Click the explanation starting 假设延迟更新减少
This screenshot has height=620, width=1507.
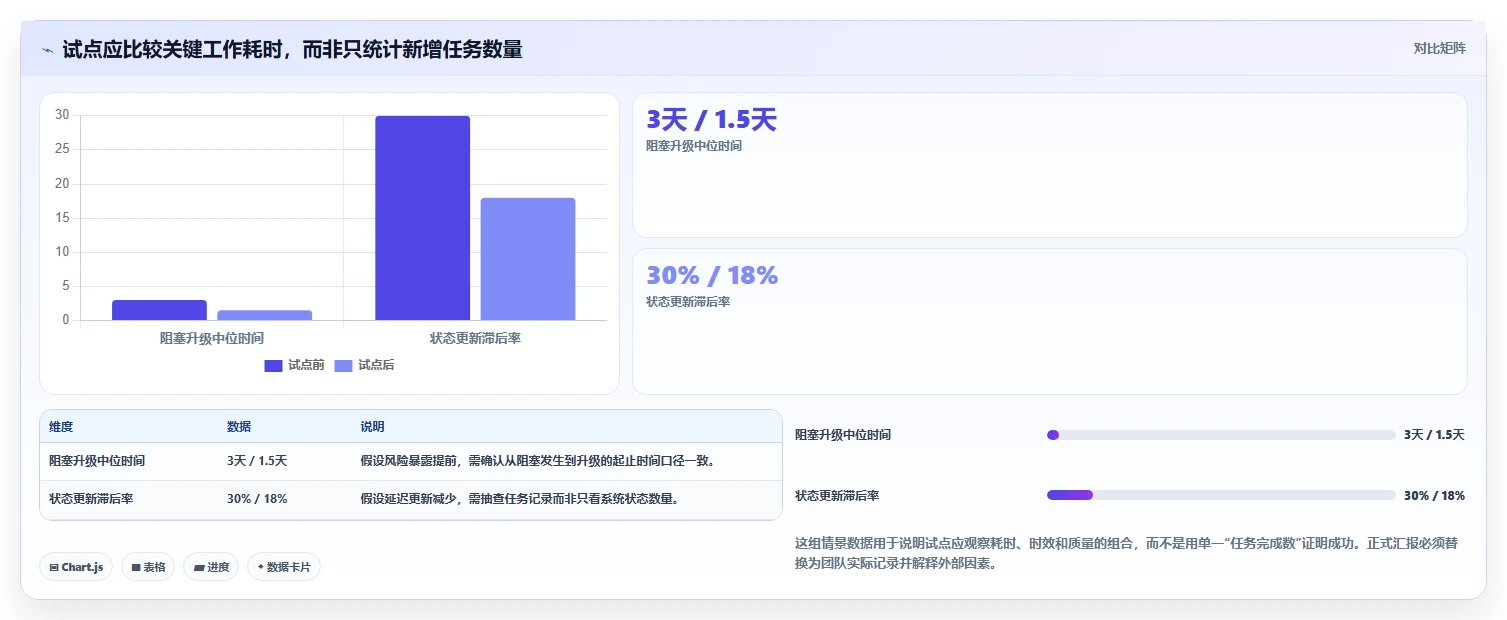pos(520,499)
